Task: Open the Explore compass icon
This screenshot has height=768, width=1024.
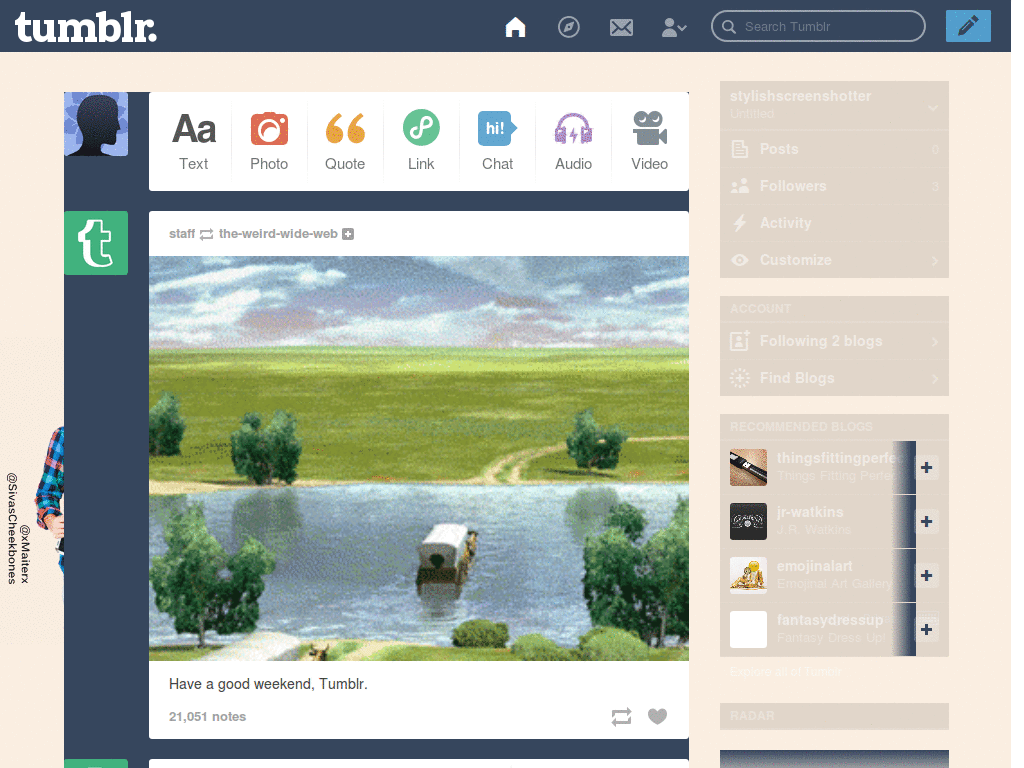Action: pos(569,27)
